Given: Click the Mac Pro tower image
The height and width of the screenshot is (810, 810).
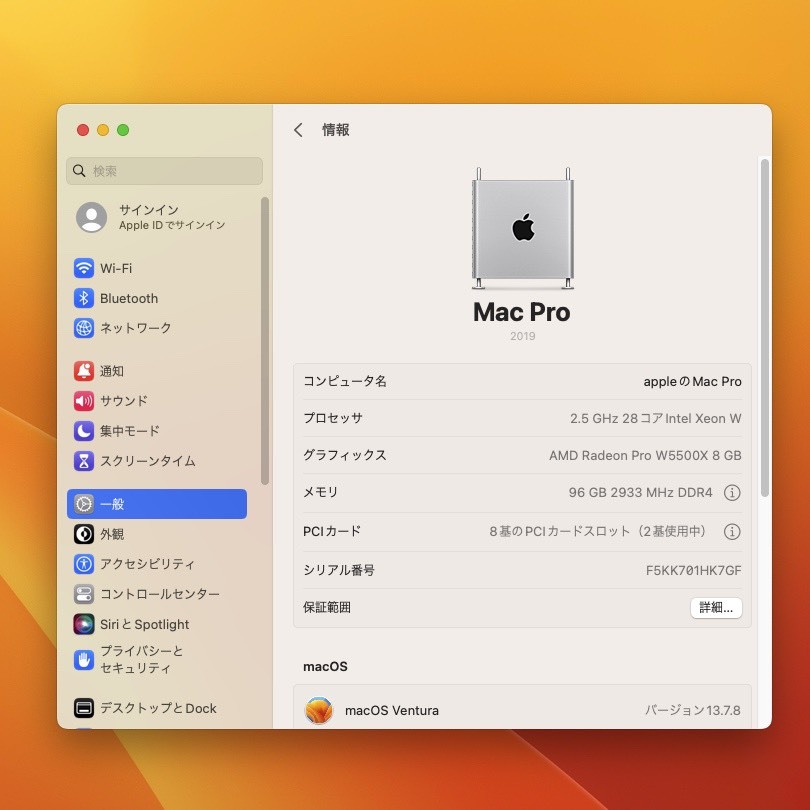Looking at the screenshot, I should point(523,228).
